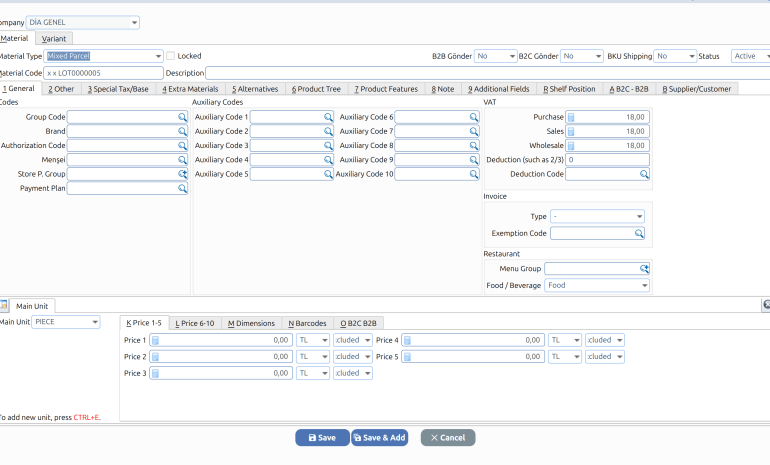Click the Deduction (such as 2/3) field
The width and height of the screenshot is (770, 465).
coord(607,160)
